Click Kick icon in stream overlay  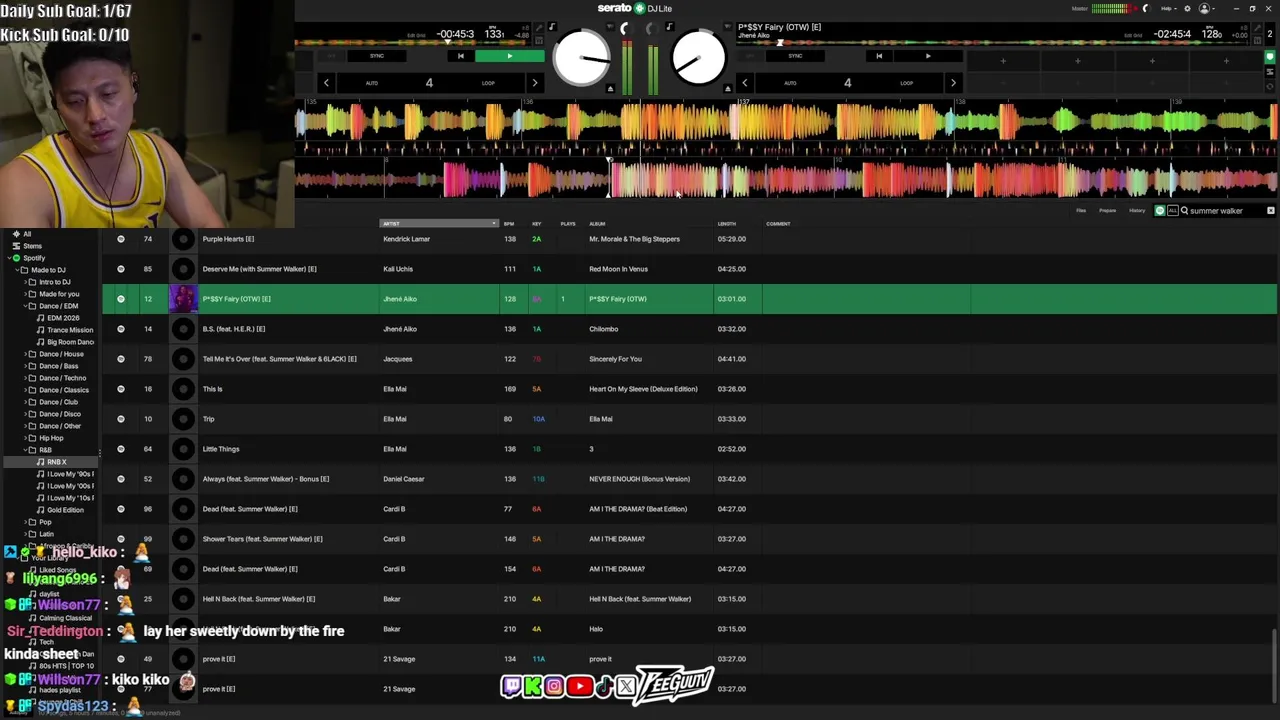pos(532,686)
